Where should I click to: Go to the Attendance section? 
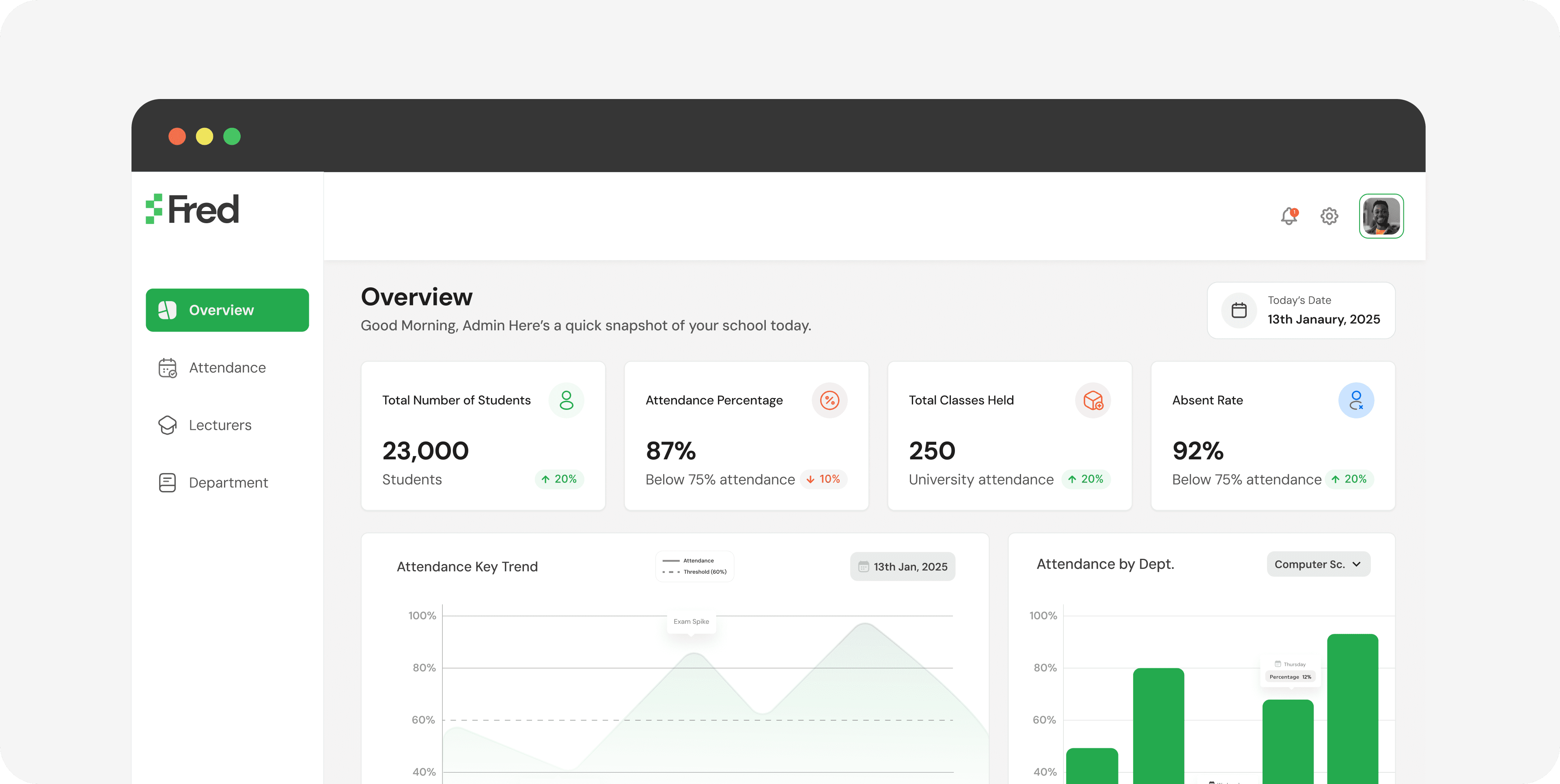(227, 368)
